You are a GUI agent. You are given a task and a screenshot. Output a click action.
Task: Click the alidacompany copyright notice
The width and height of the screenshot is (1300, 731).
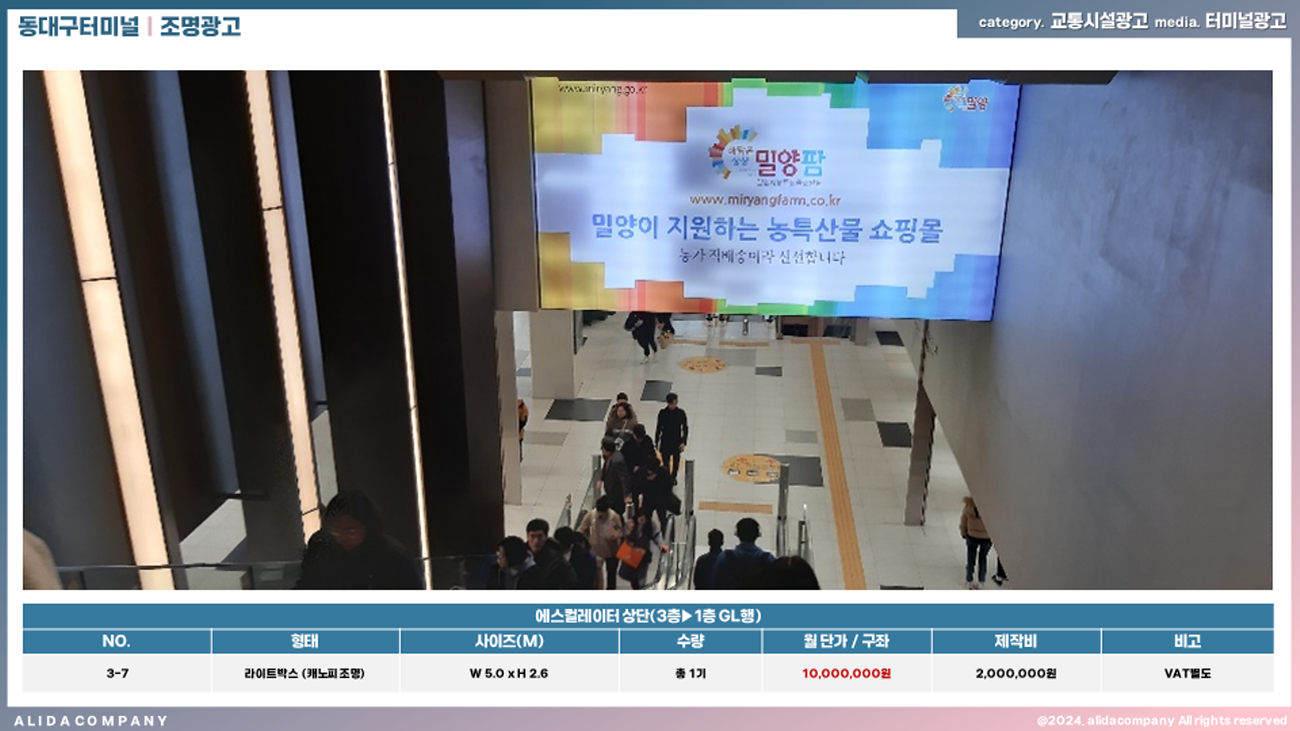(x=1161, y=720)
